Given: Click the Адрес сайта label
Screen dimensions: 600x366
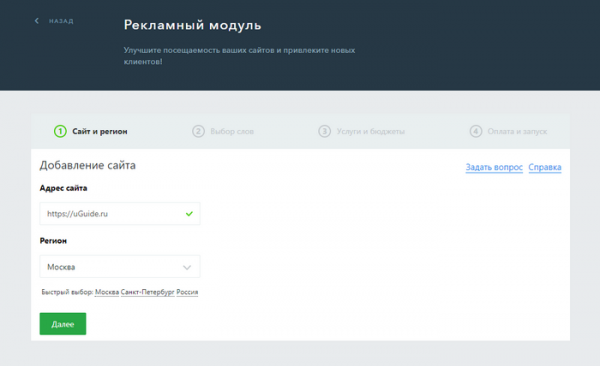Looking at the screenshot, I should (64, 188).
